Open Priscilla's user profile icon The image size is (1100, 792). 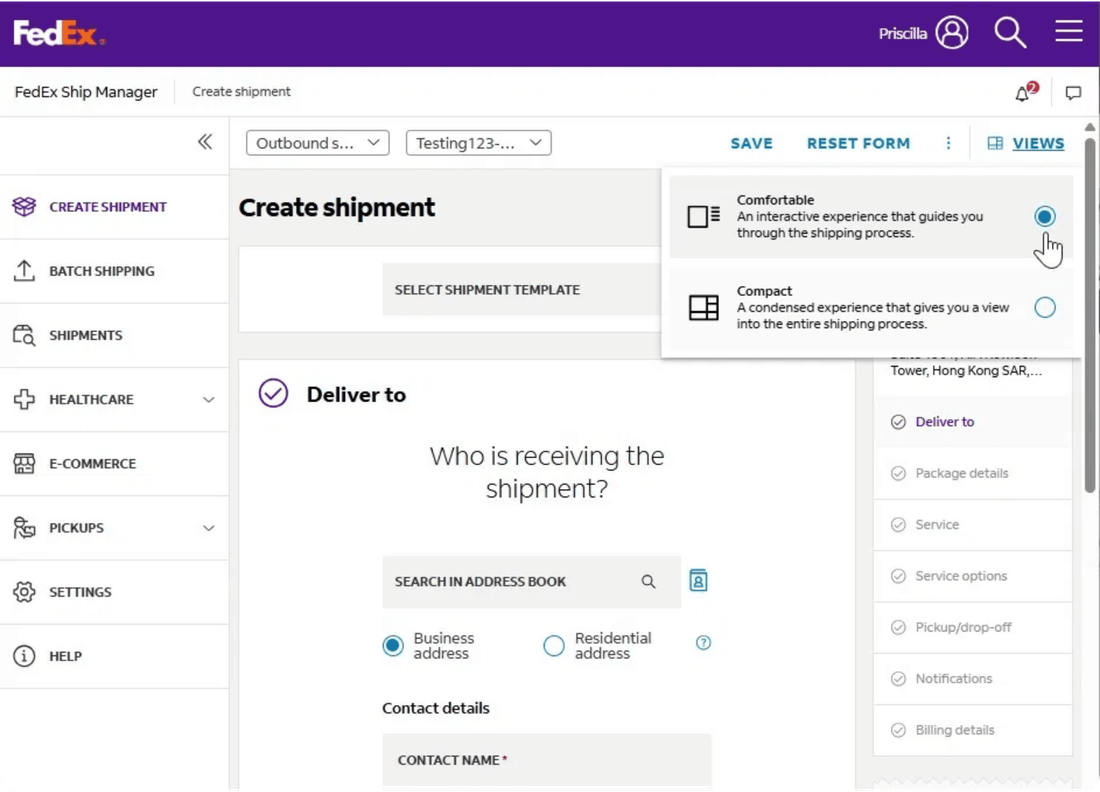click(x=952, y=33)
